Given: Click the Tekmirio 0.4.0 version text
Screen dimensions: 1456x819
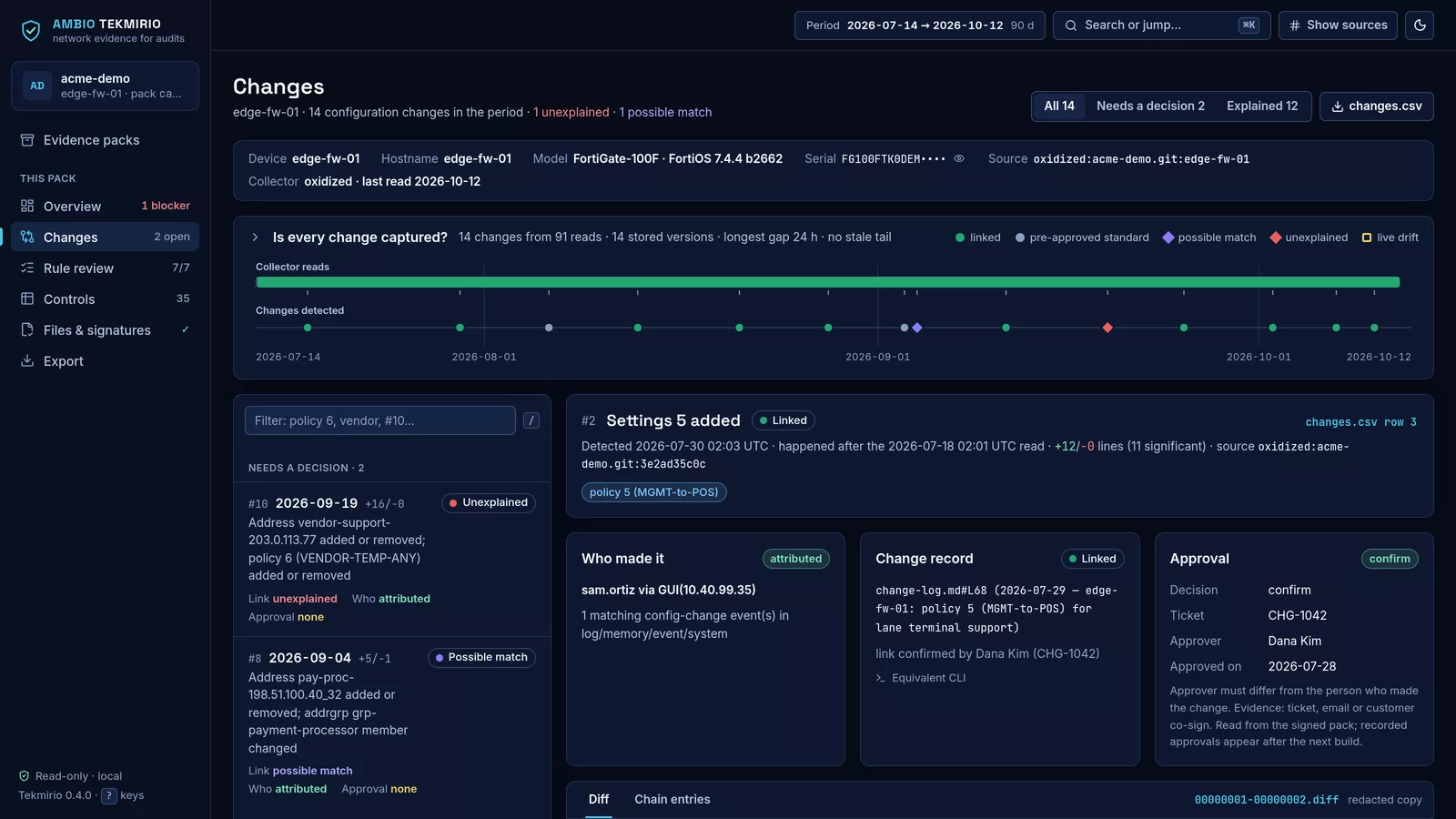Looking at the screenshot, I should coord(55,795).
